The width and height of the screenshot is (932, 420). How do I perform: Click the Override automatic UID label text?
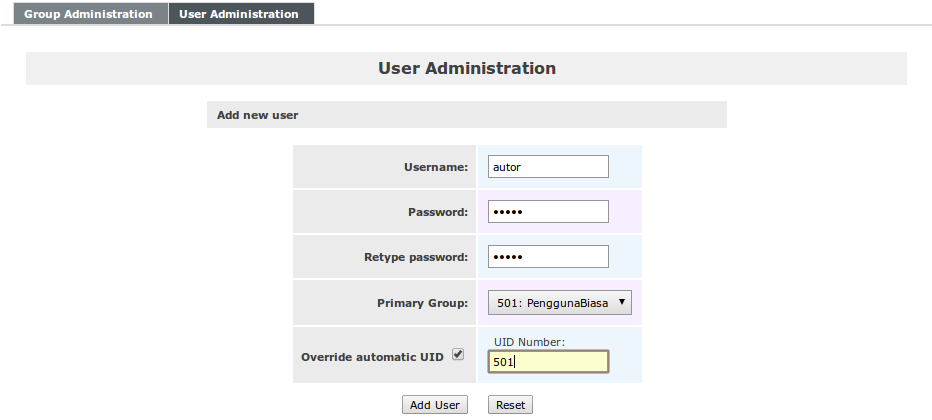tap(373, 356)
